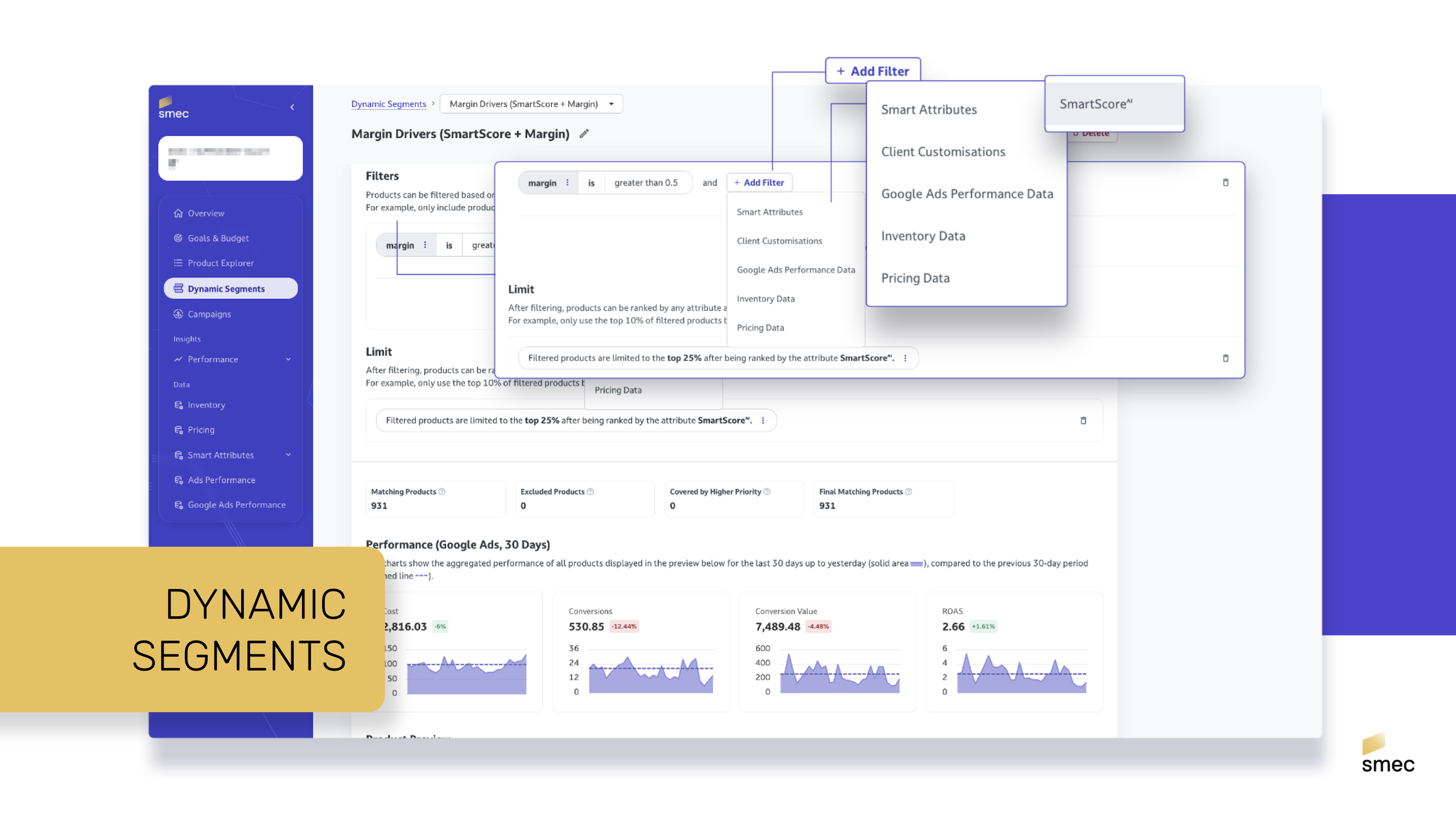Collapse the sidebar with the chevron arrow
This screenshot has width=1456, height=819.
click(x=292, y=107)
